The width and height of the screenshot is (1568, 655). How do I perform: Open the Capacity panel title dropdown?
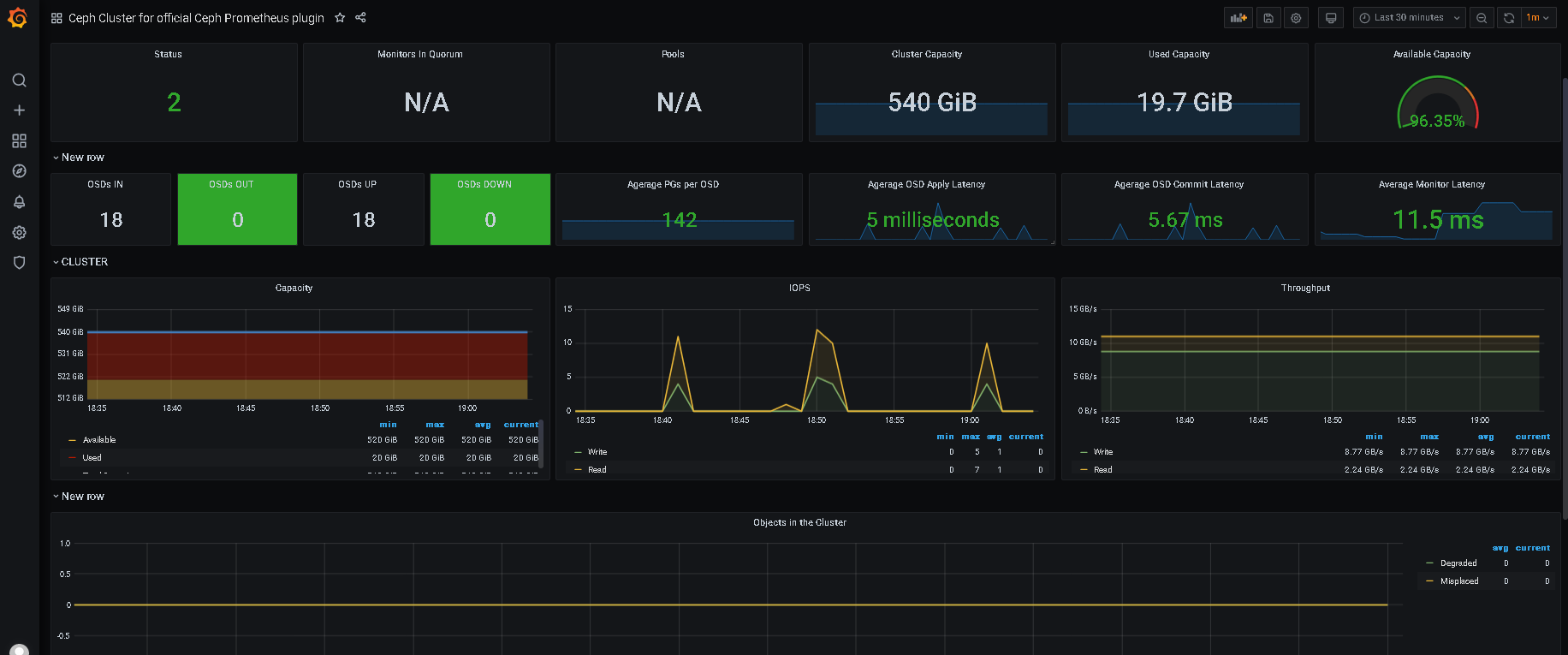coord(294,289)
